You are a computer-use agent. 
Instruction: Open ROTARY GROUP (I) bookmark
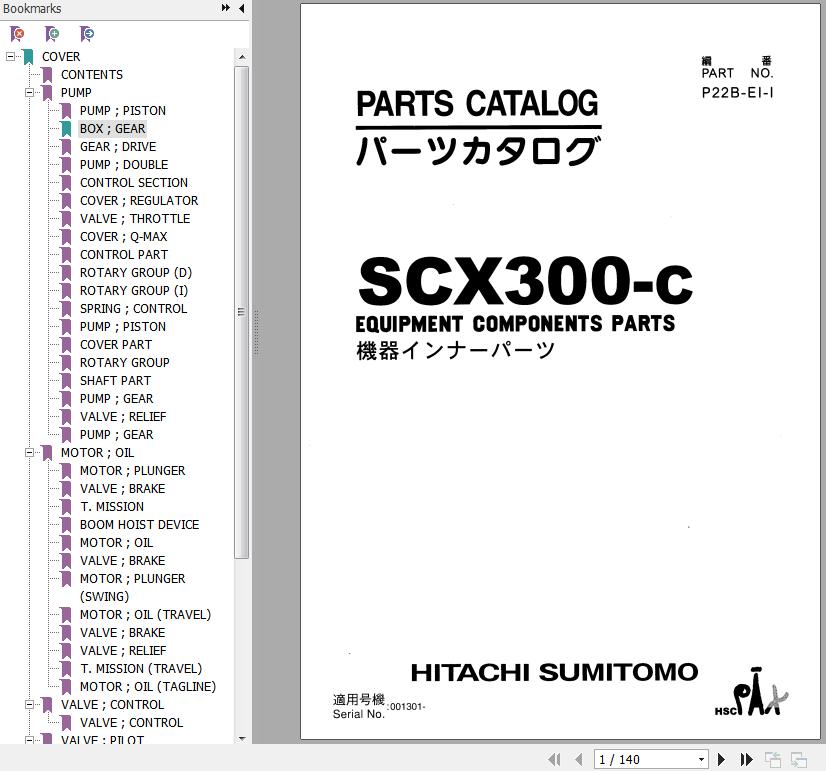tap(134, 291)
